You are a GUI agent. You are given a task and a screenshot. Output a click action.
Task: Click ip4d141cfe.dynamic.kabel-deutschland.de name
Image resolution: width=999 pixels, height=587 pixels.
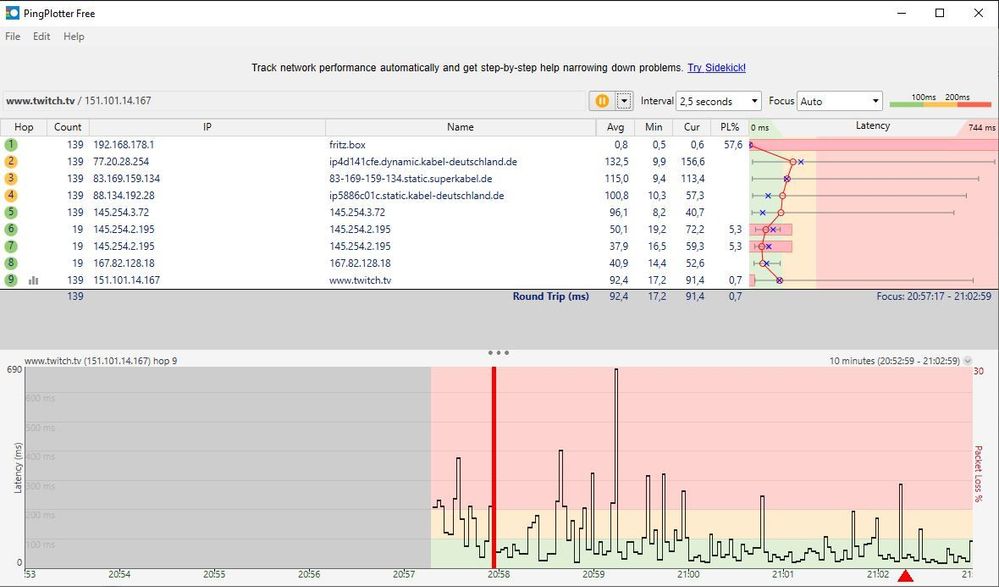click(x=423, y=162)
